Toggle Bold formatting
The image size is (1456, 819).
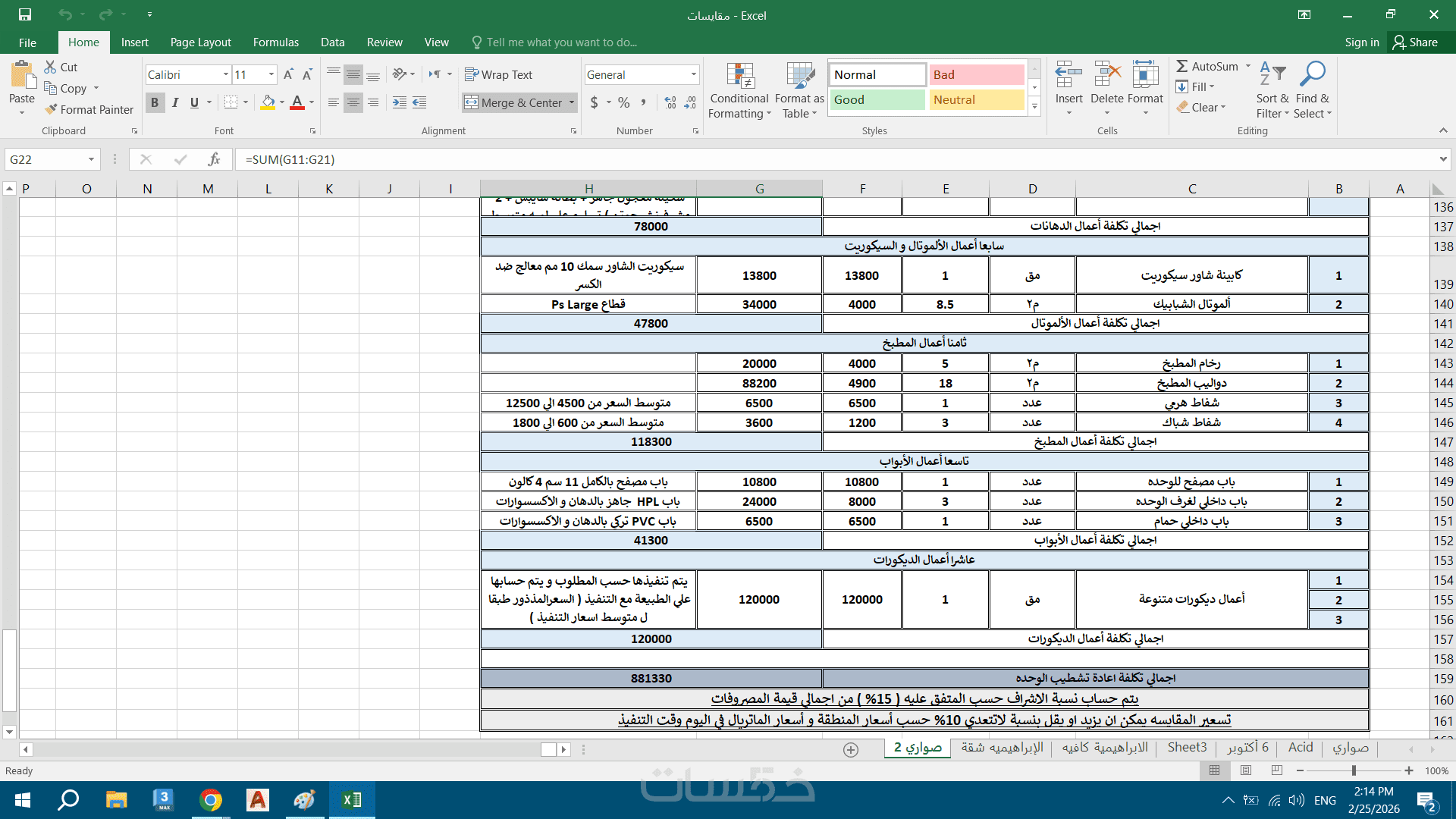(x=155, y=102)
